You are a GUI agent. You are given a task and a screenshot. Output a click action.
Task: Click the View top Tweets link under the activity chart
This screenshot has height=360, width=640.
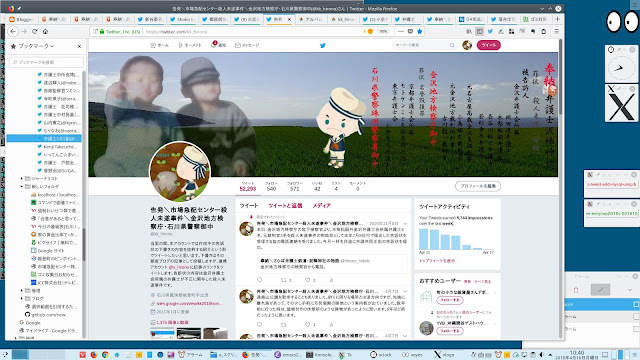coord(437,261)
